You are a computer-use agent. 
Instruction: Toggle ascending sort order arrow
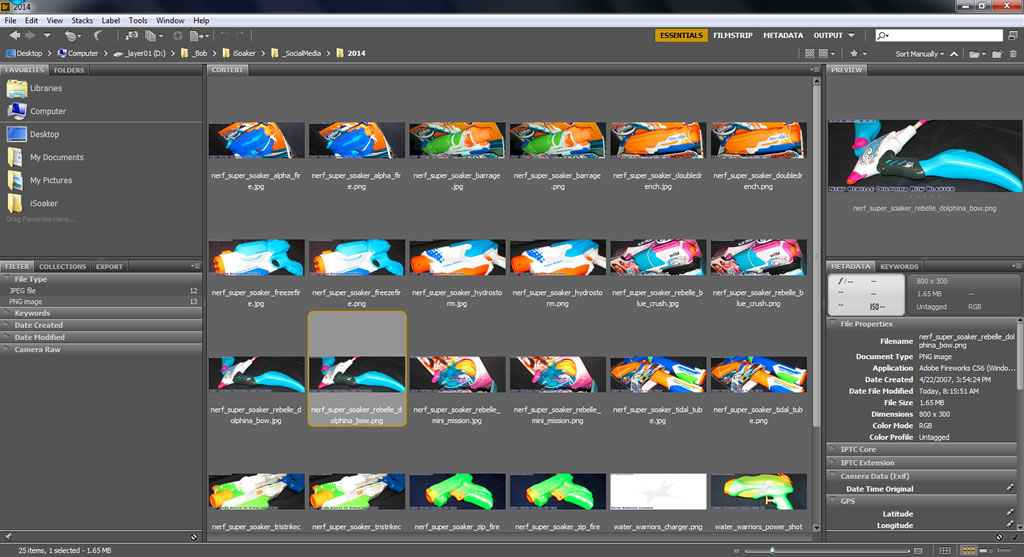(x=954, y=54)
